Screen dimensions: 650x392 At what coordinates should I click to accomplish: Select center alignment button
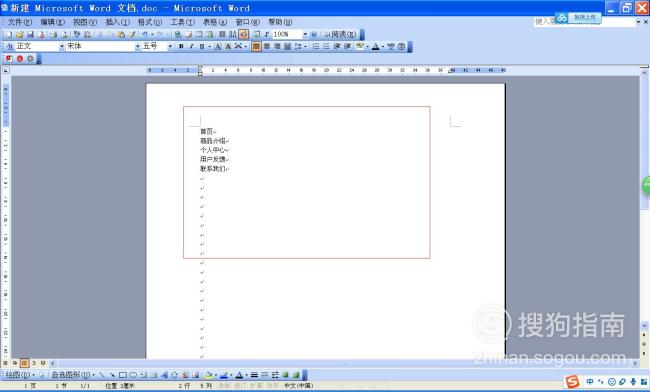click(267, 46)
